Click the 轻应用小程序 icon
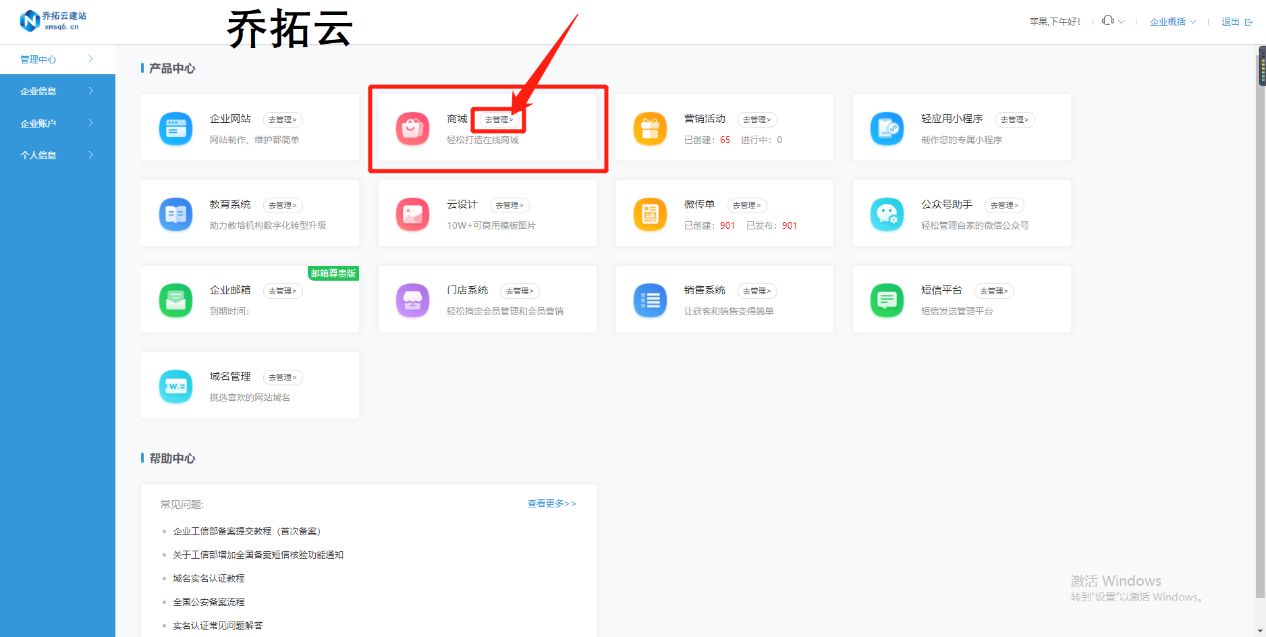Screen dimensions: 1266x637 [x=886, y=127]
